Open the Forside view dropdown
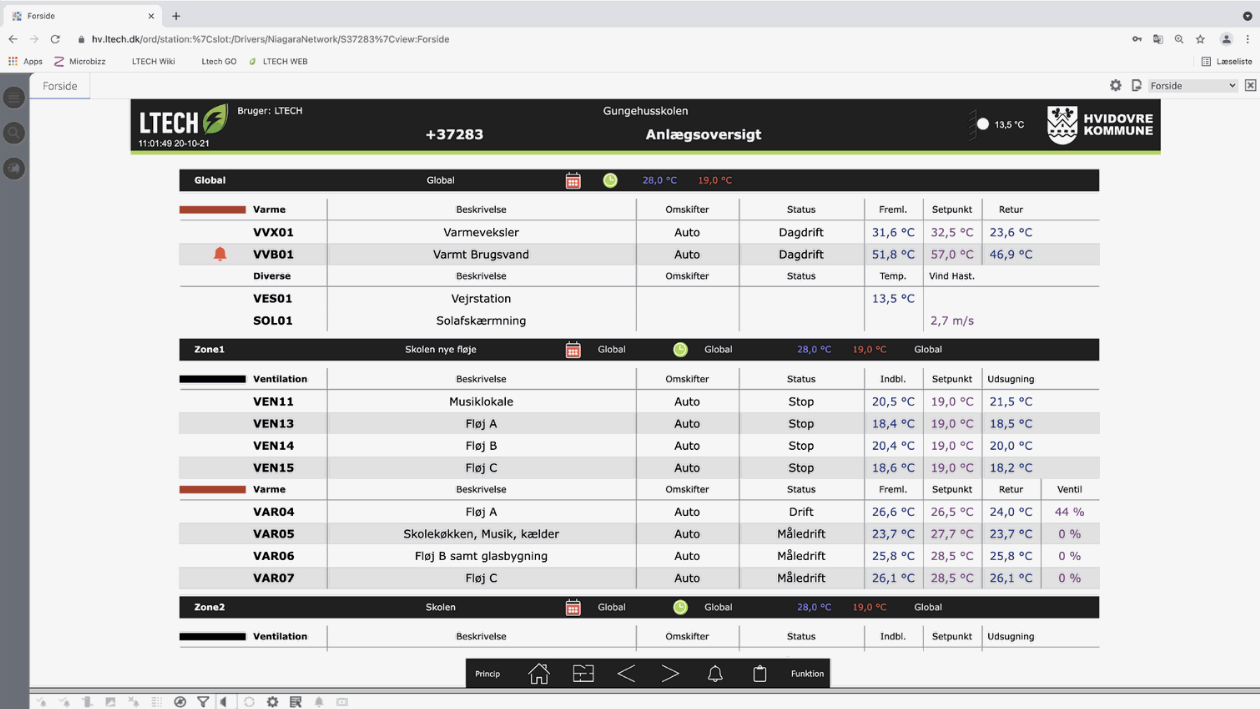1260x709 pixels. pos(1192,86)
